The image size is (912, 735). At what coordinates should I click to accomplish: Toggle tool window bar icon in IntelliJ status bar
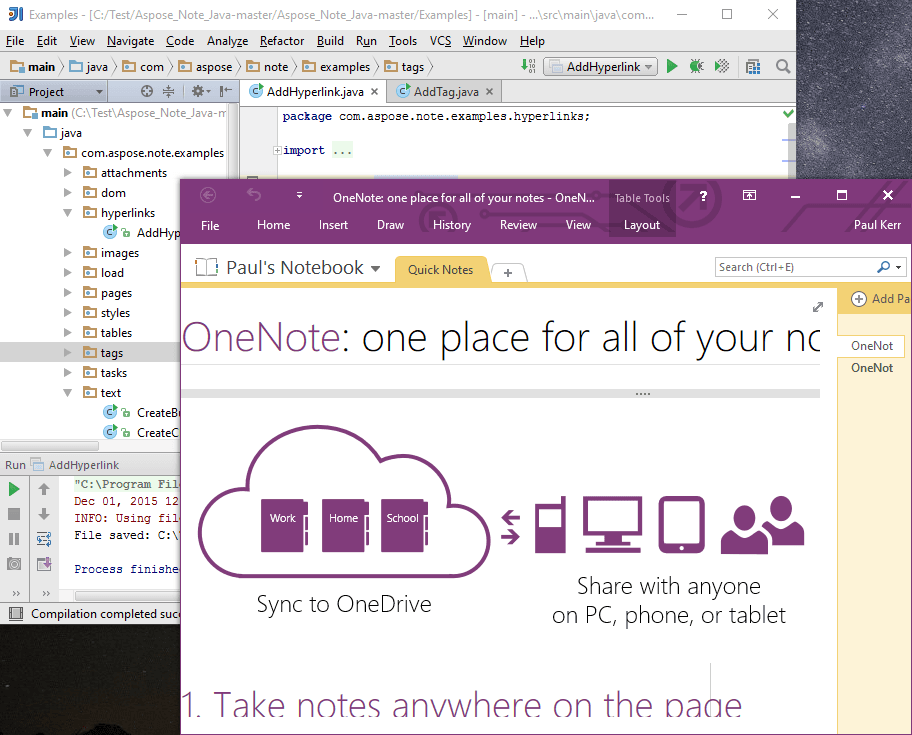(16, 613)
